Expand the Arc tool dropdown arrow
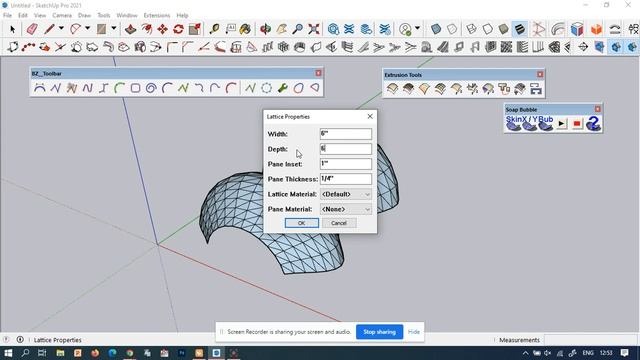 [x=87, y=28]
